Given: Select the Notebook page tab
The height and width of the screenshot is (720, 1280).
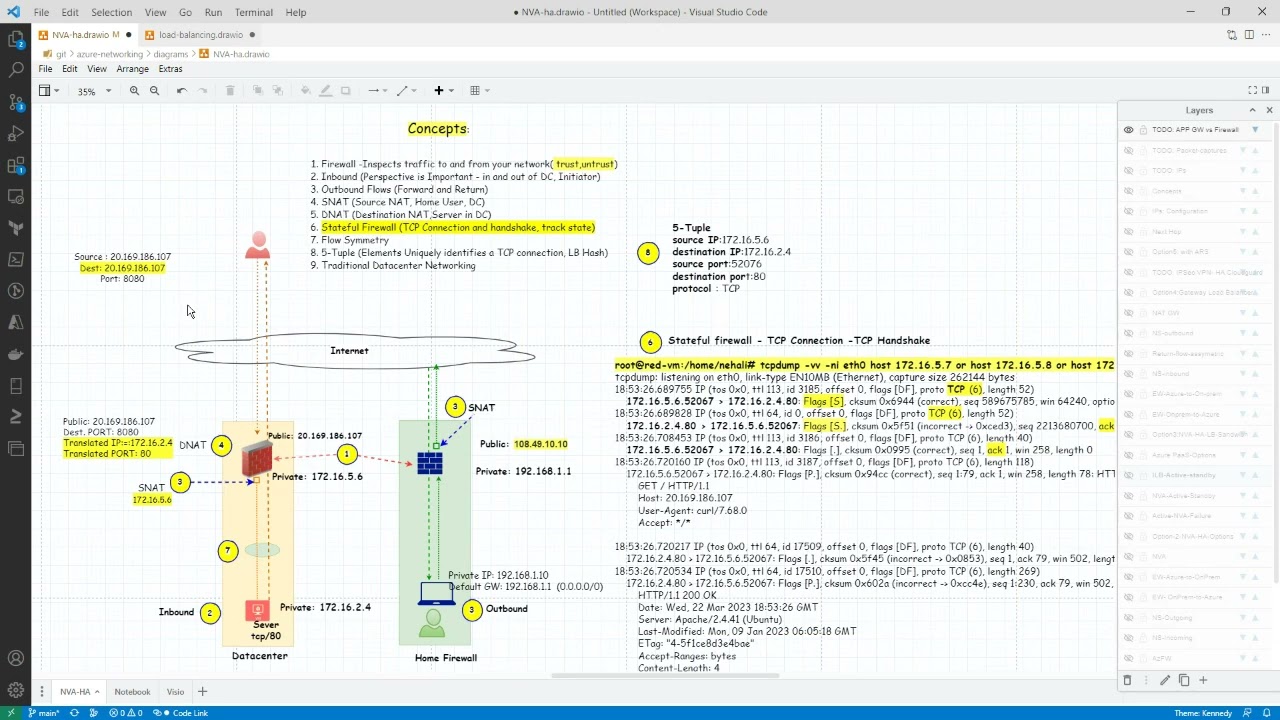Looking at the screenshot, I should pyautogui.click(x=132, y=691).
